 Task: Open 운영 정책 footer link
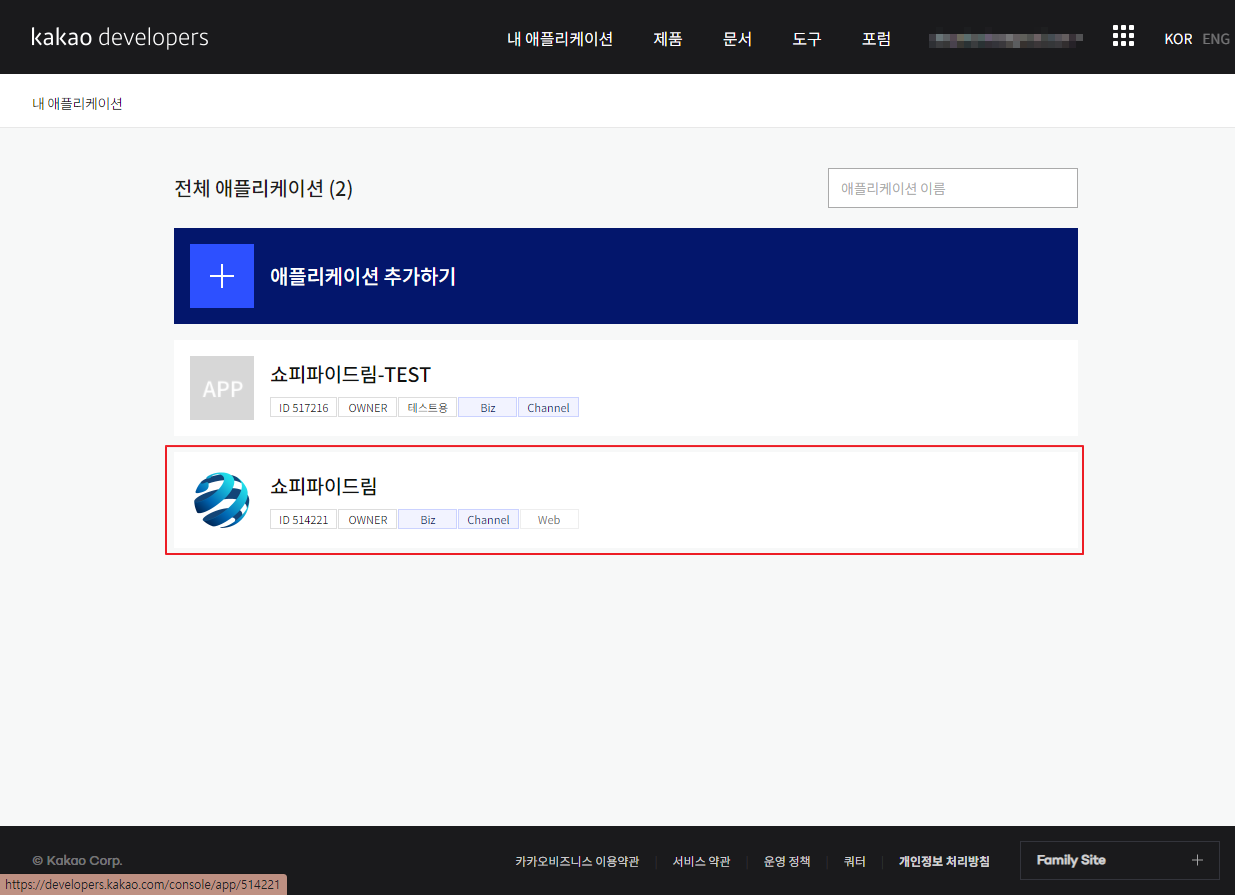coord(787,861)
